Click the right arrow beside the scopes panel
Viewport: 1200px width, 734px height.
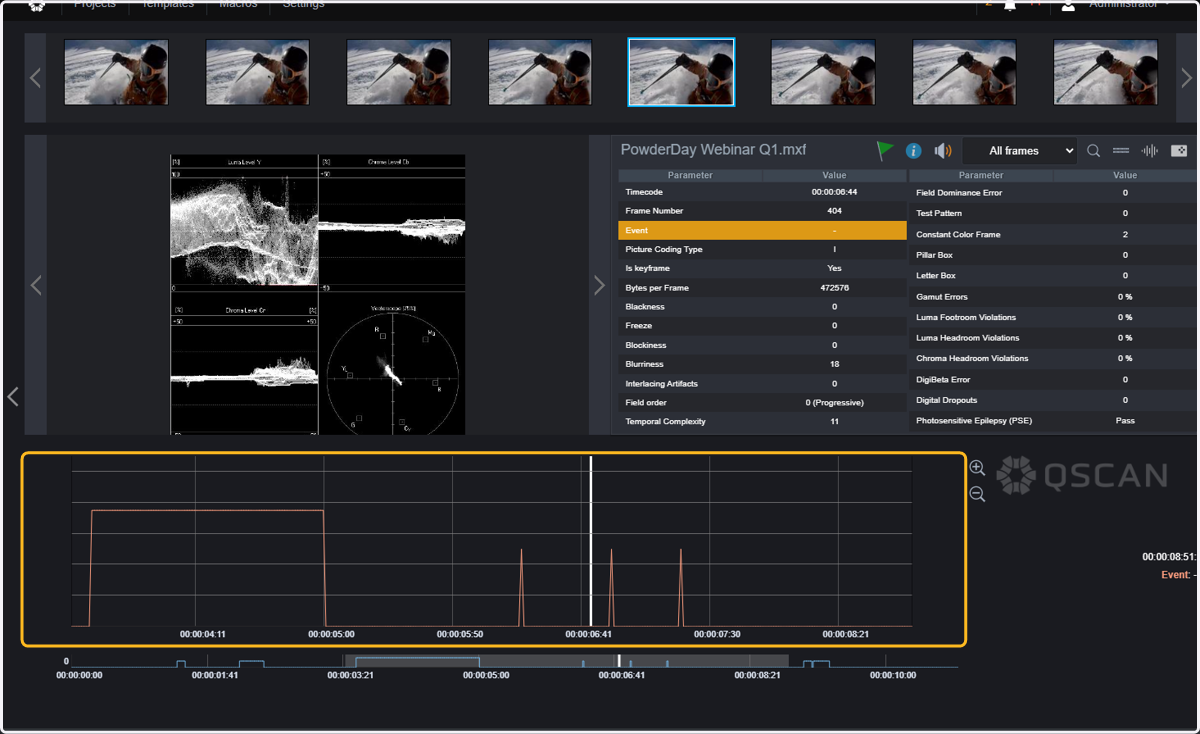[599, 285]
